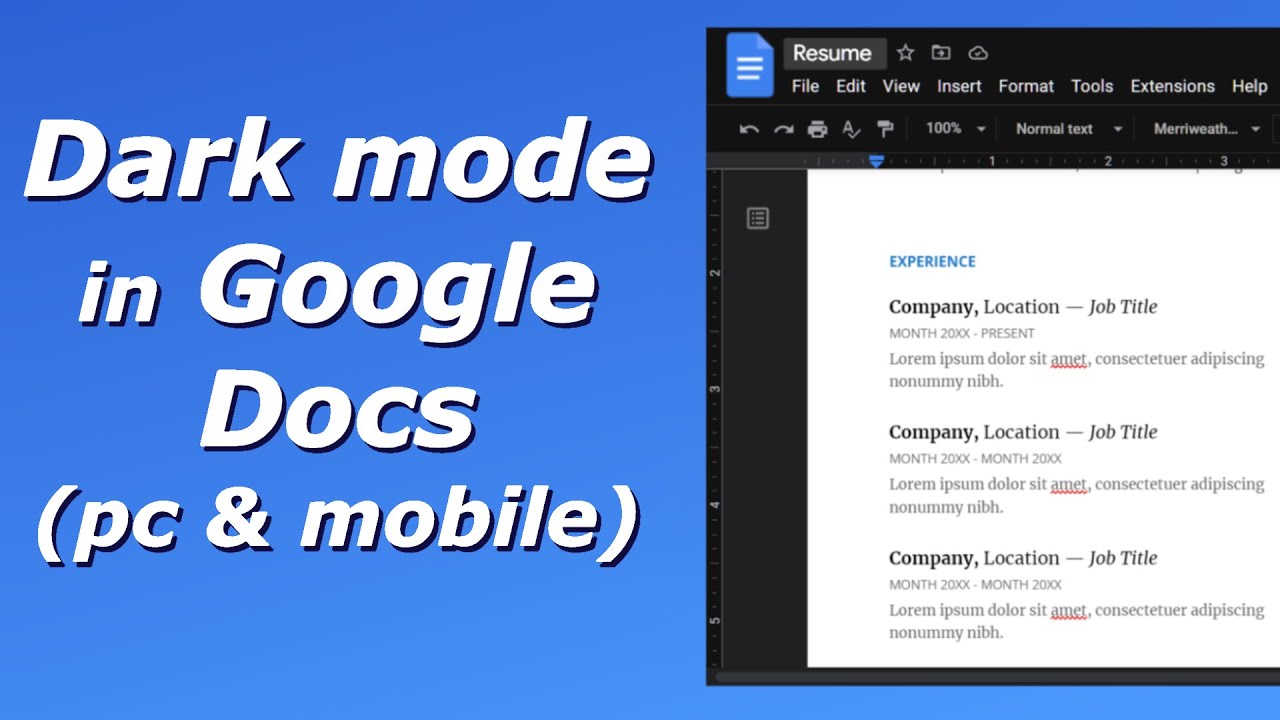
Task: Open the File menu
Action: click(x=805, y=86)
